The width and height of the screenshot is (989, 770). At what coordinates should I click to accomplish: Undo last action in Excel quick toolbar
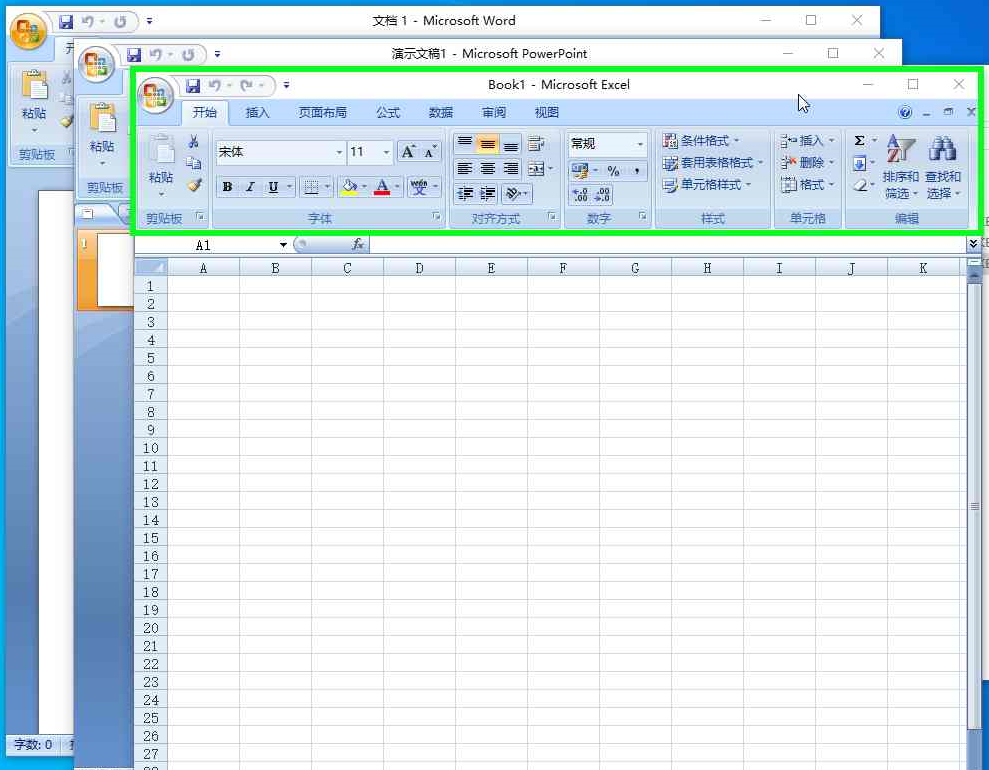[214, 85]
